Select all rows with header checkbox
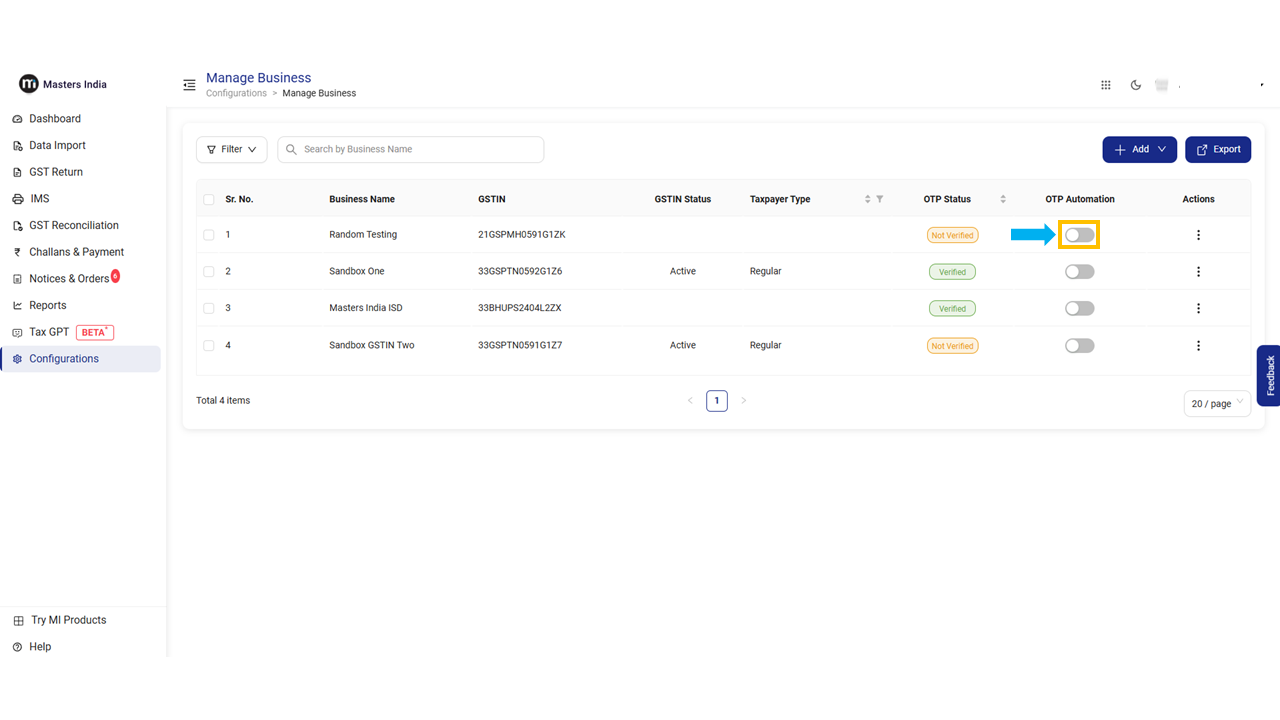This screenshot has height=720, width=1280. pos(209,199)
